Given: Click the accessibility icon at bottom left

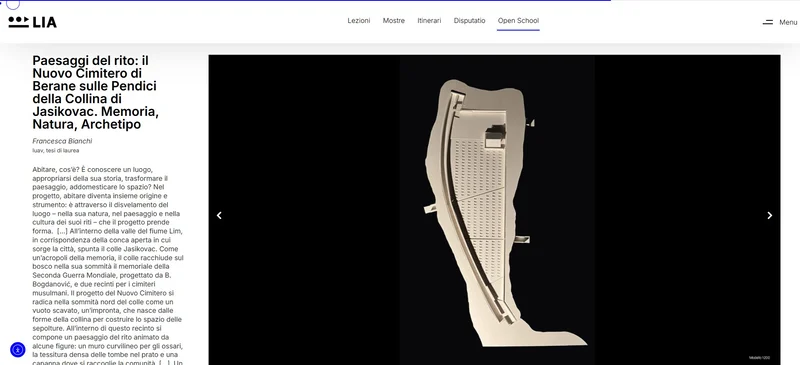Looking at the screenshot, I should tap(17, 350).
